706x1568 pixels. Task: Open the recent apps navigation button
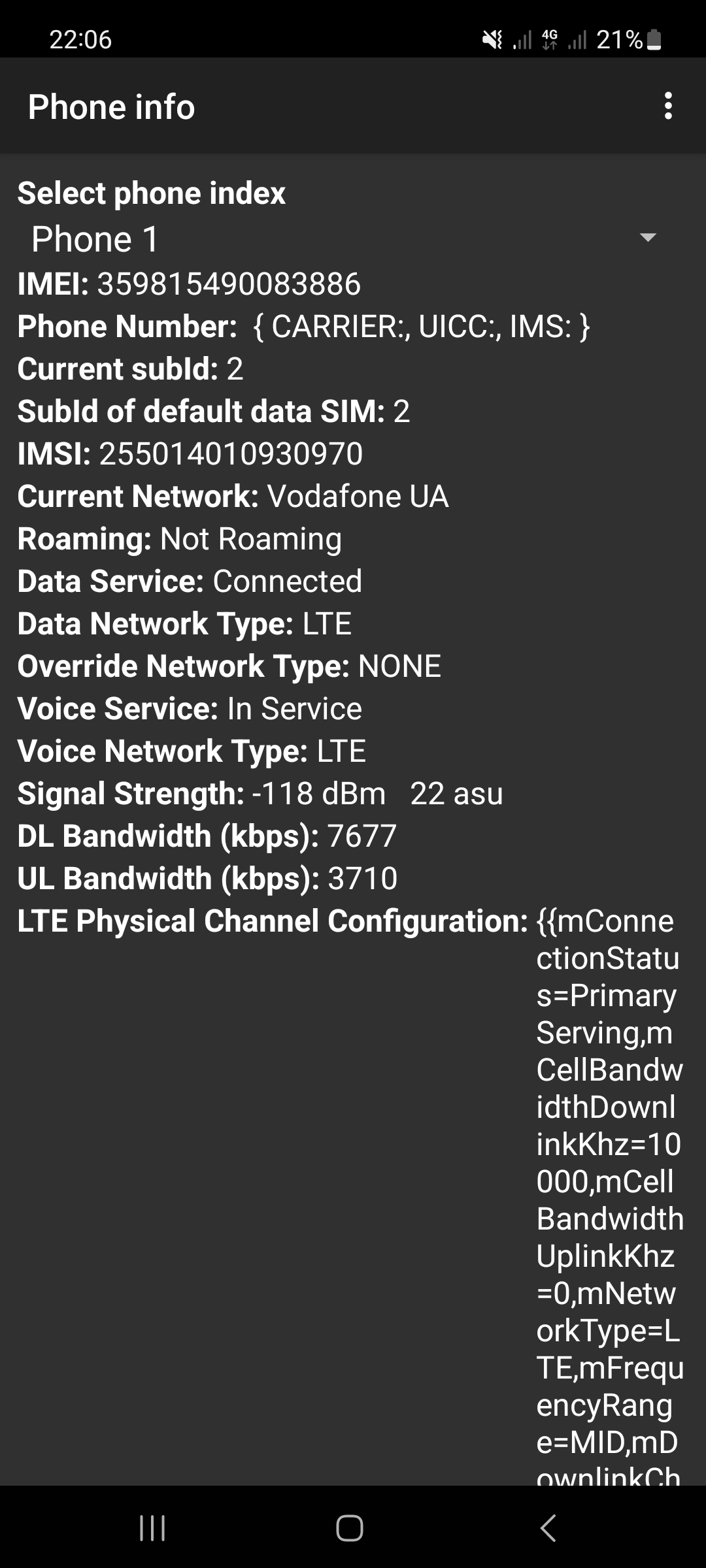click(152, 1528)
